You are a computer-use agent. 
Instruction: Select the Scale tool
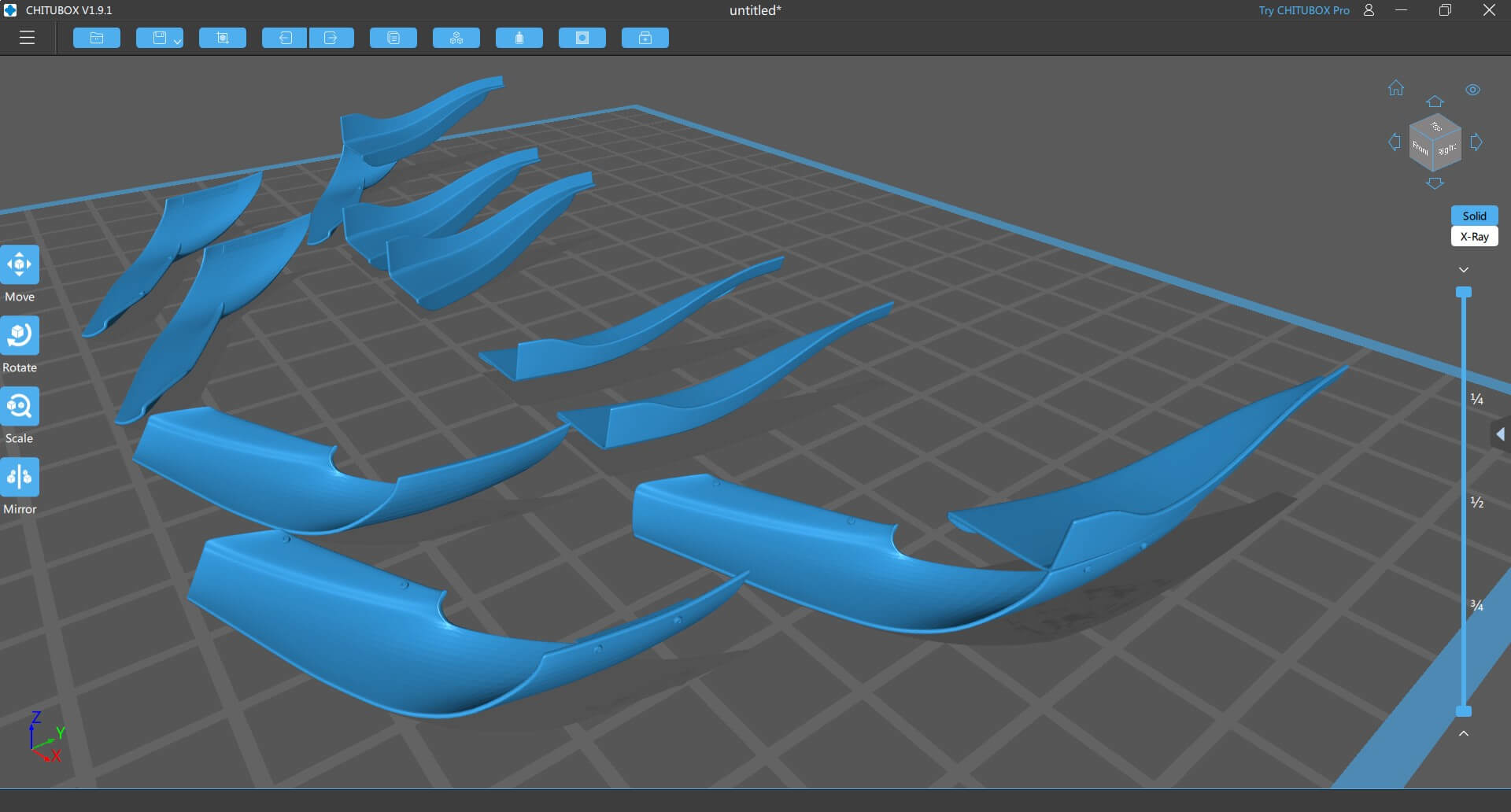20,407
